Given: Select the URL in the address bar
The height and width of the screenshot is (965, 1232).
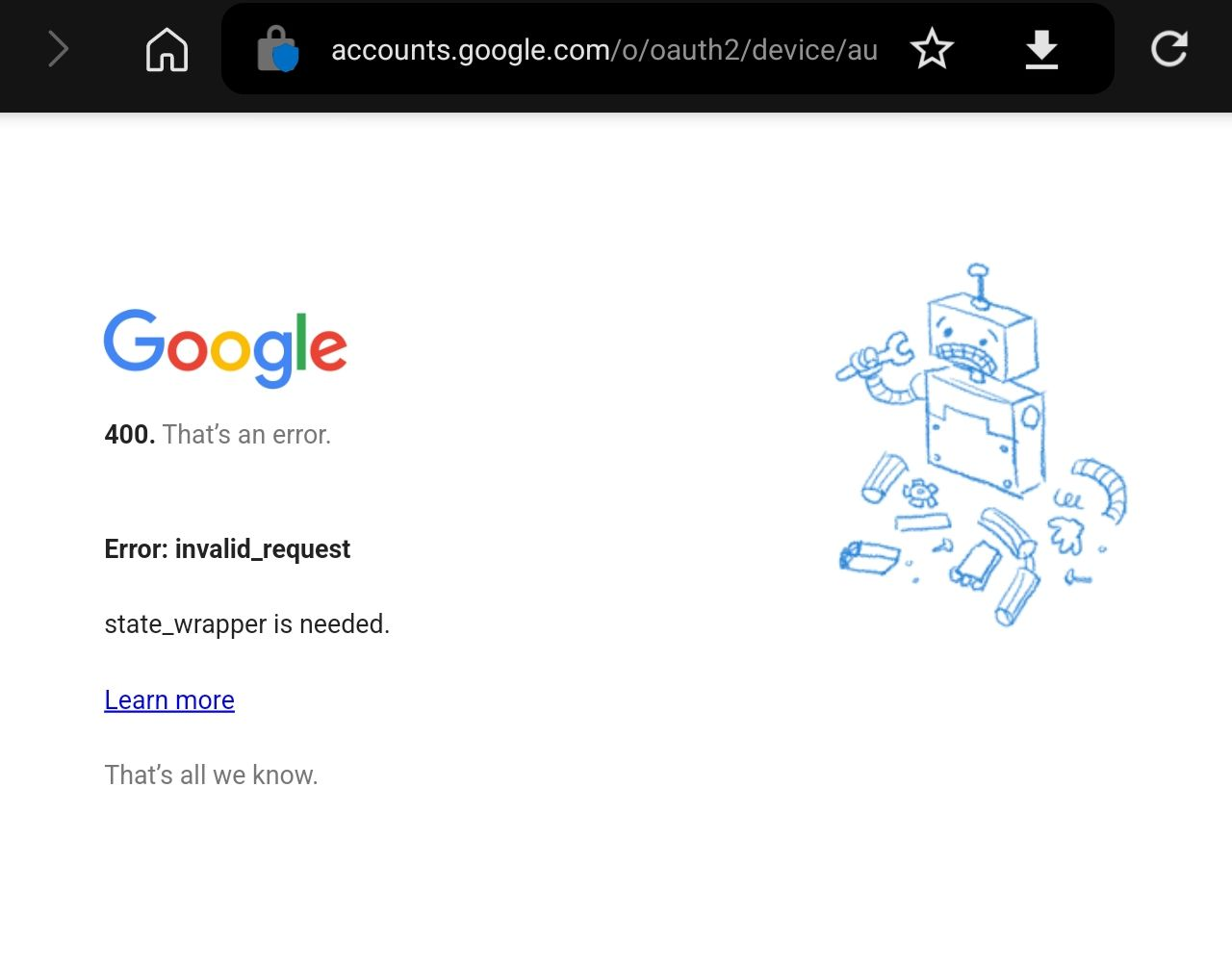Looking at the screenshot, I should (603, 49).
